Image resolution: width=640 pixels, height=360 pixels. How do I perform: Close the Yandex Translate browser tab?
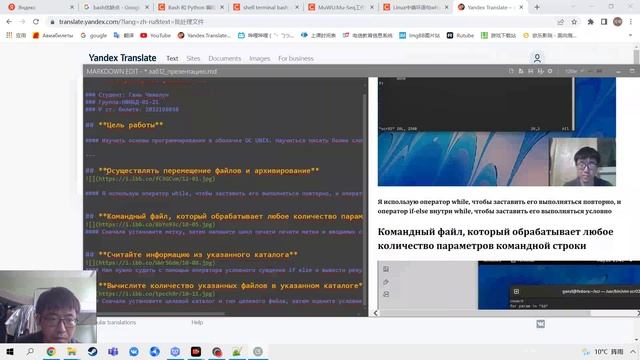tap(521, 7)
